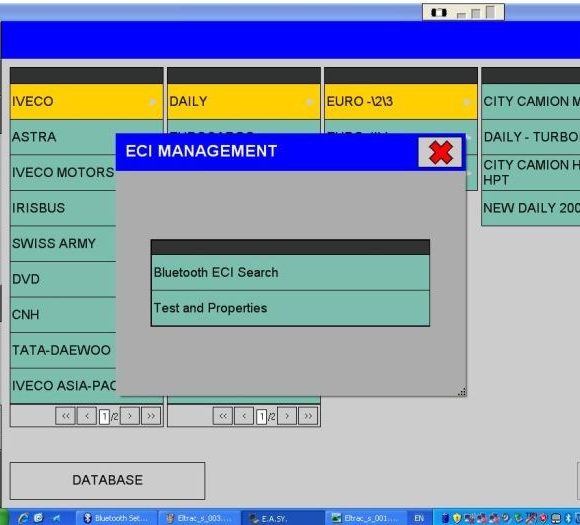Choose TATA-DAEWOO in the brand list
Viewport: 580px width, 525px height.
[63, 350]
